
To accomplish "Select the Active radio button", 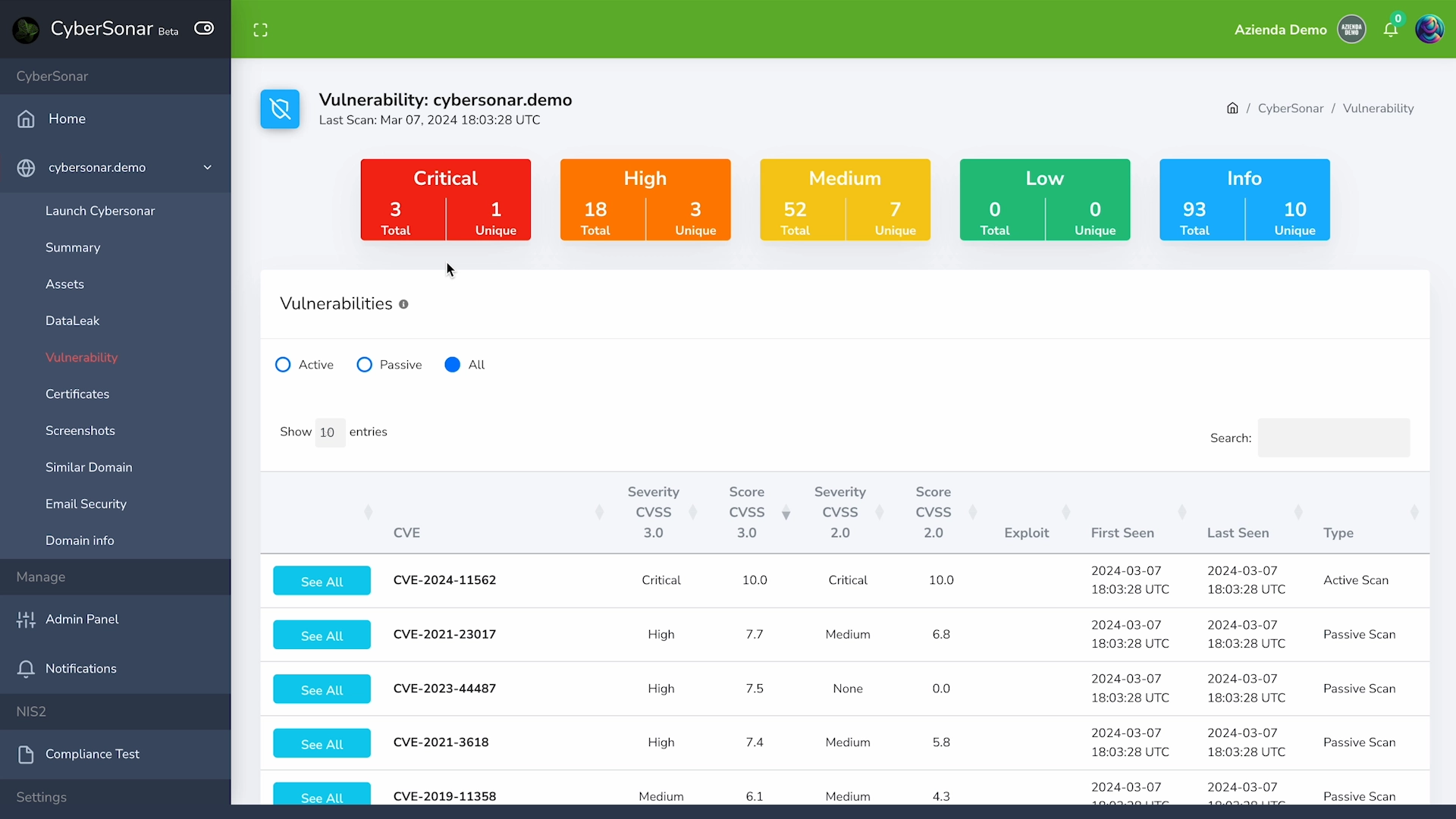I will click(x=283, y=364).
